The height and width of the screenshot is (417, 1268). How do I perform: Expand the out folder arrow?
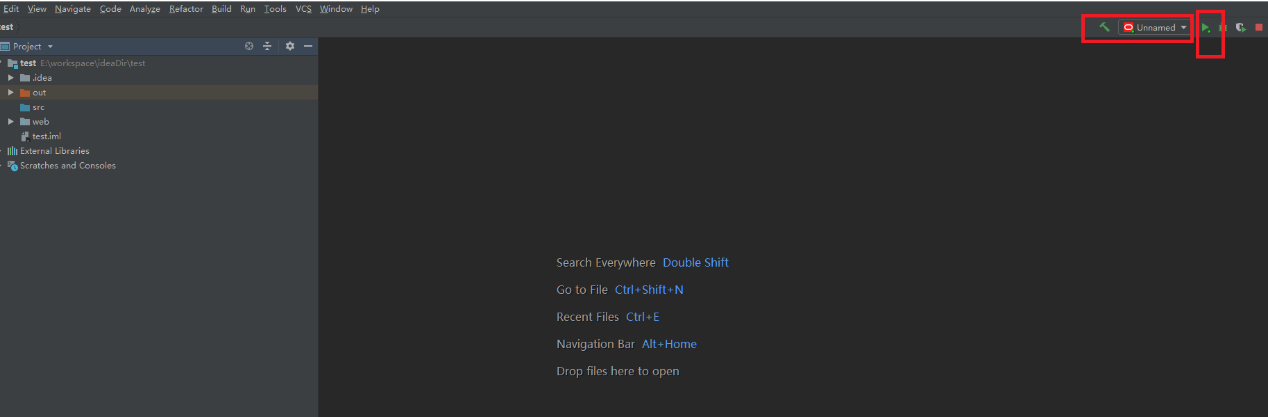(x=11, y=92)
